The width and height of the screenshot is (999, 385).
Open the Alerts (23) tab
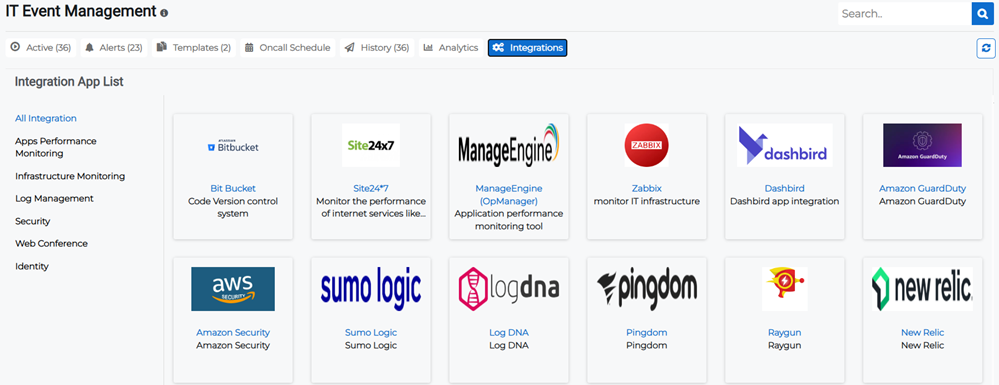pyautogui.click(x=114, y=48)
